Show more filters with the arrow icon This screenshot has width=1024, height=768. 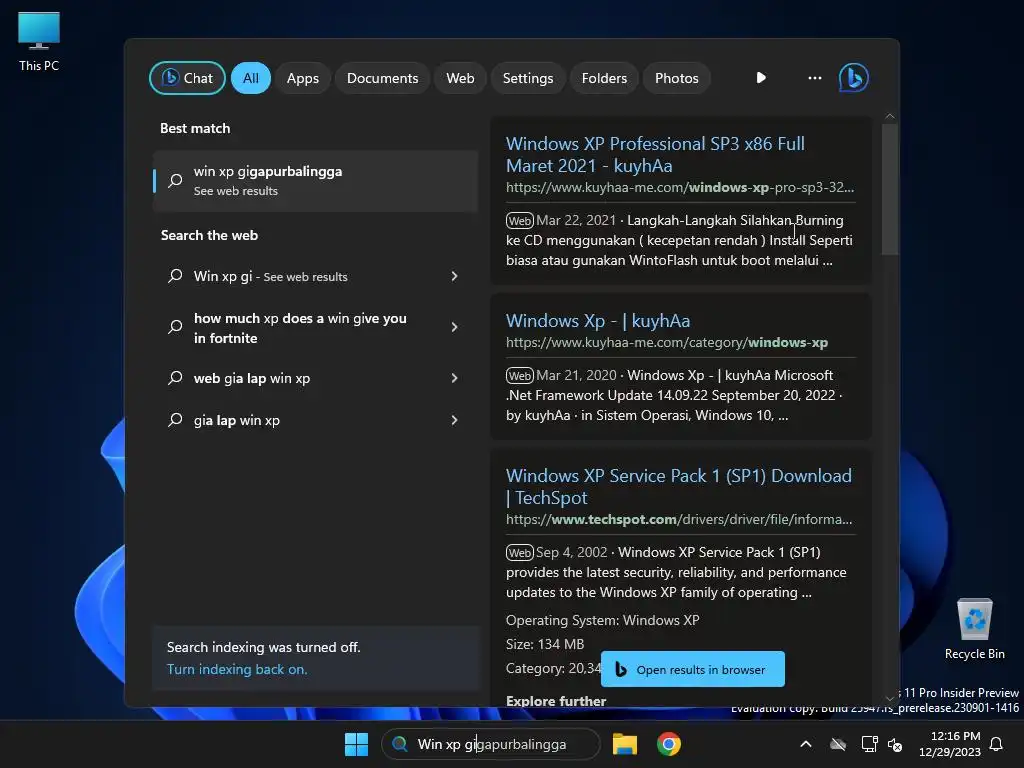point(761,78)
